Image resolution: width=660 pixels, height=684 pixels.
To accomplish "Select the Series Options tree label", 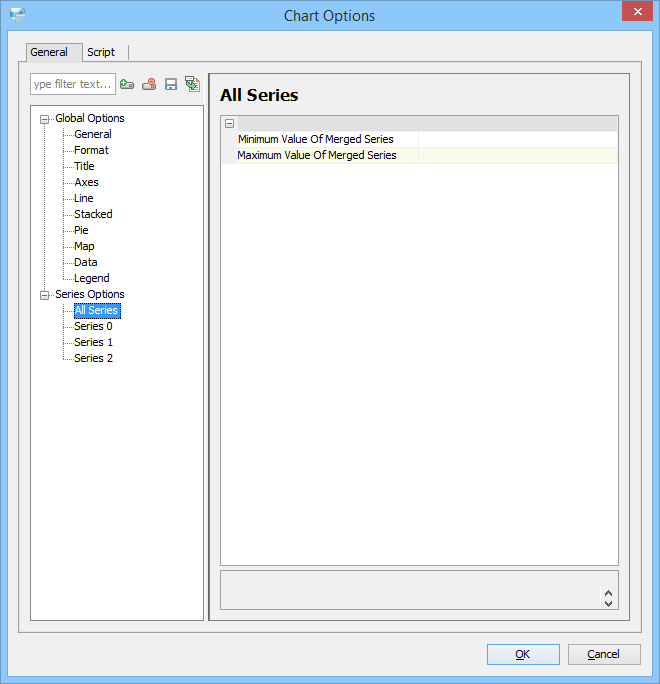I will pyautogui.click(x=89, y=294).
